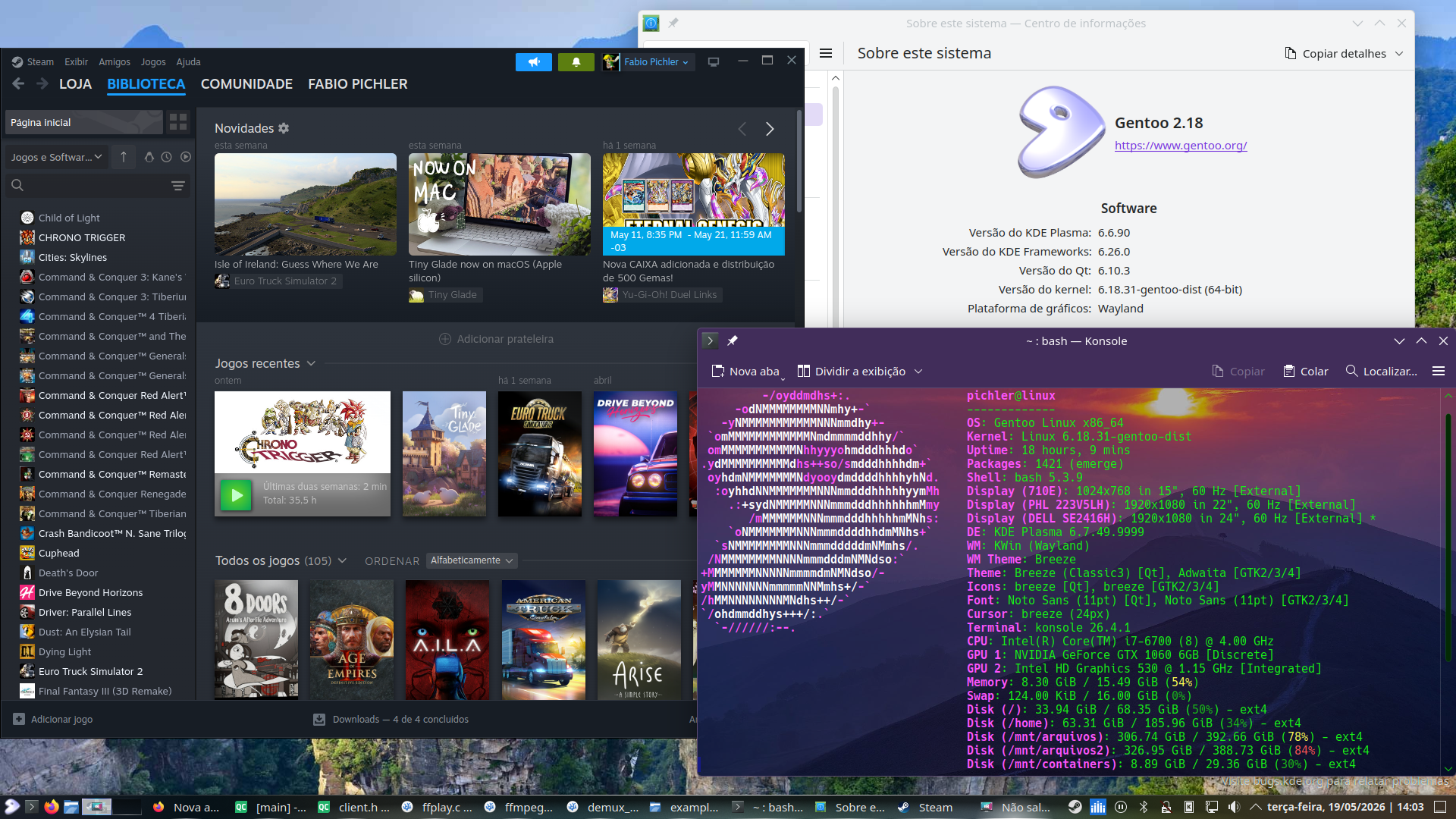Expand the Jogos recentes shelf dropdown
Image resolution: width=1456 pixels, height=819 pixels.
point(311,364)
